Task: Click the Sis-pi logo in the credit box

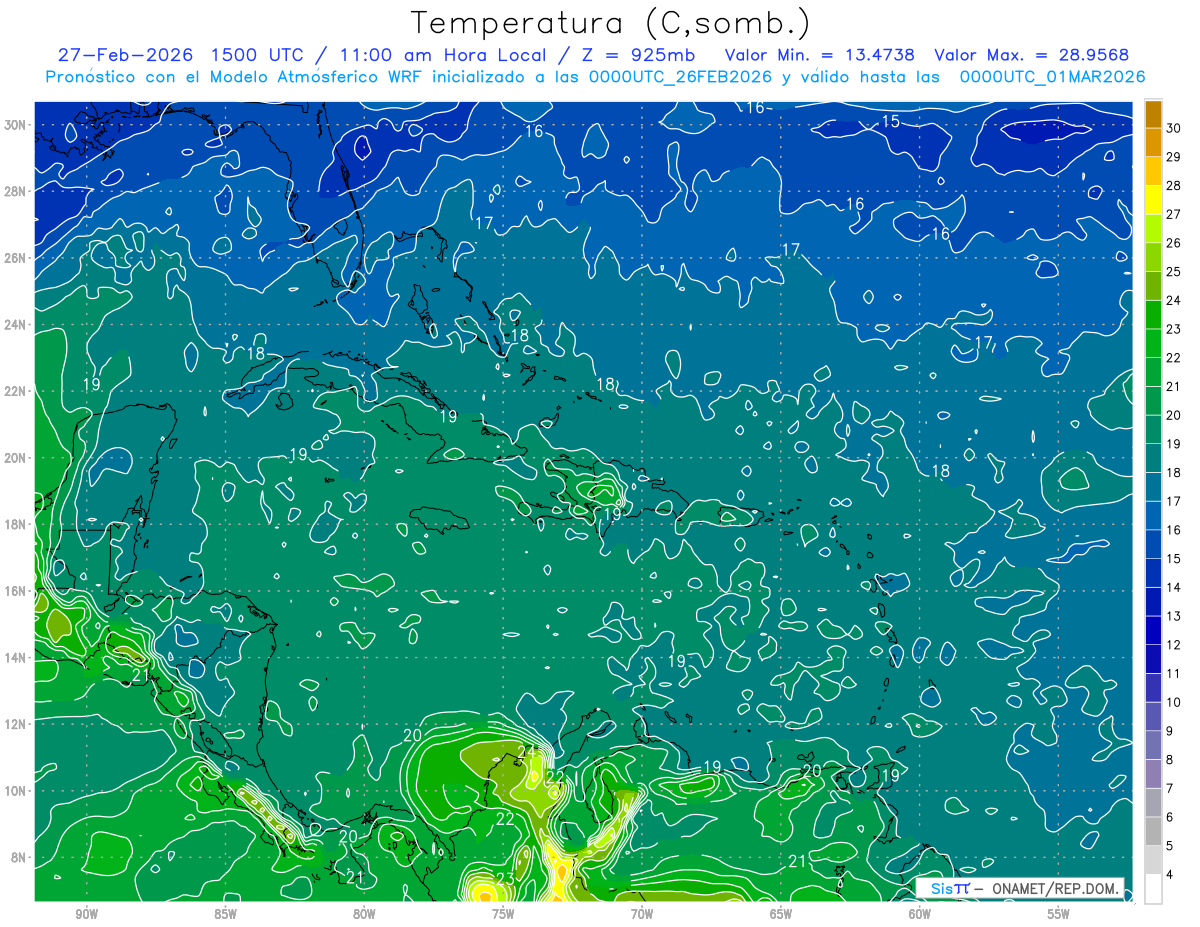Action: click(x=950, y=888)
